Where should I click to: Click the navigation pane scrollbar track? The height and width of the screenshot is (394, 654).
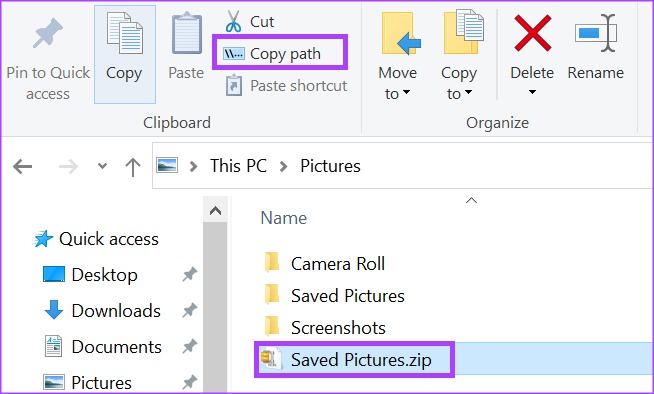tap(215, 308)
